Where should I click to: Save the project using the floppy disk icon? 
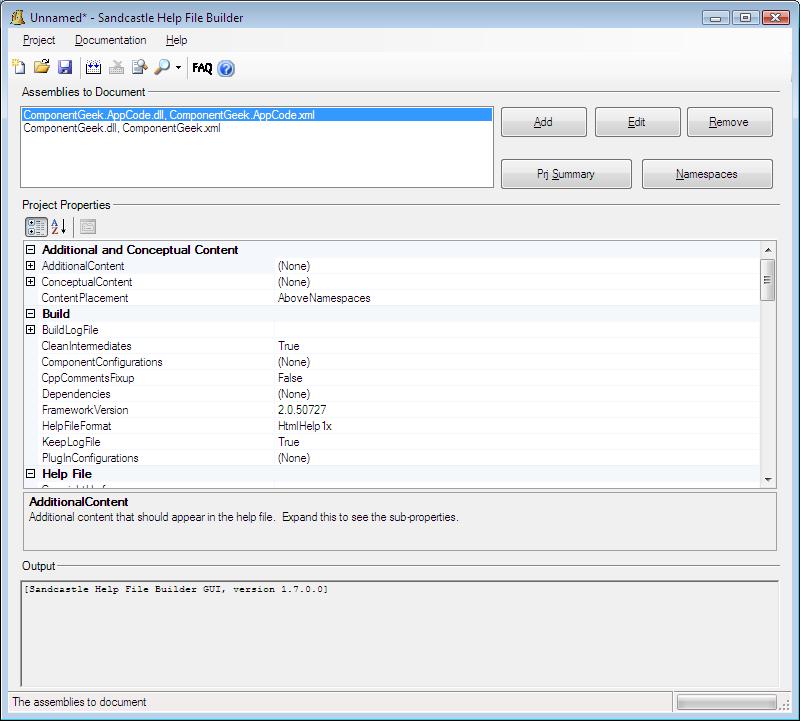pyautogui.click(x=65, y=67)
